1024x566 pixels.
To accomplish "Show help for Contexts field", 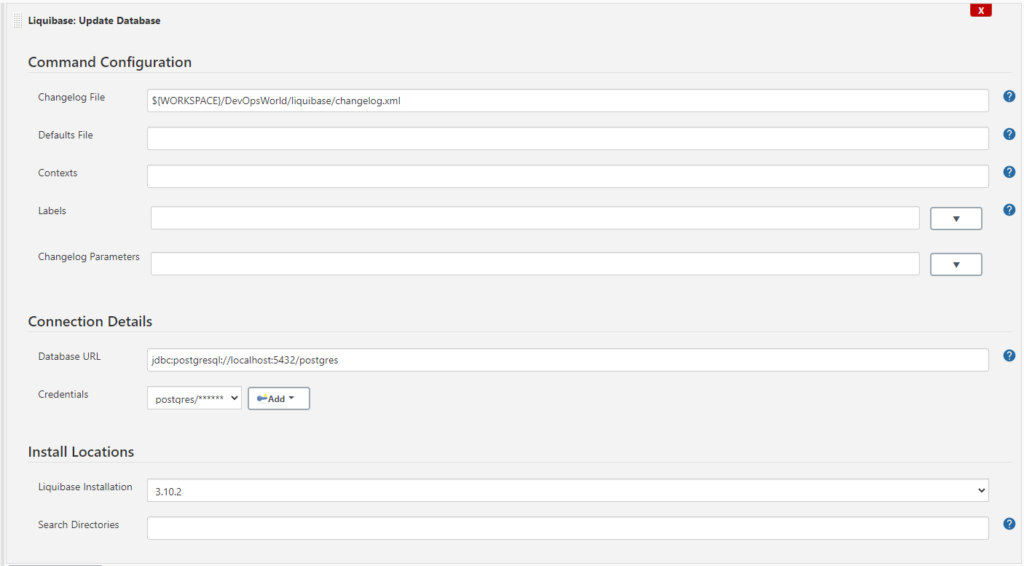I will pyautogui.click(x=1009, y=172).
